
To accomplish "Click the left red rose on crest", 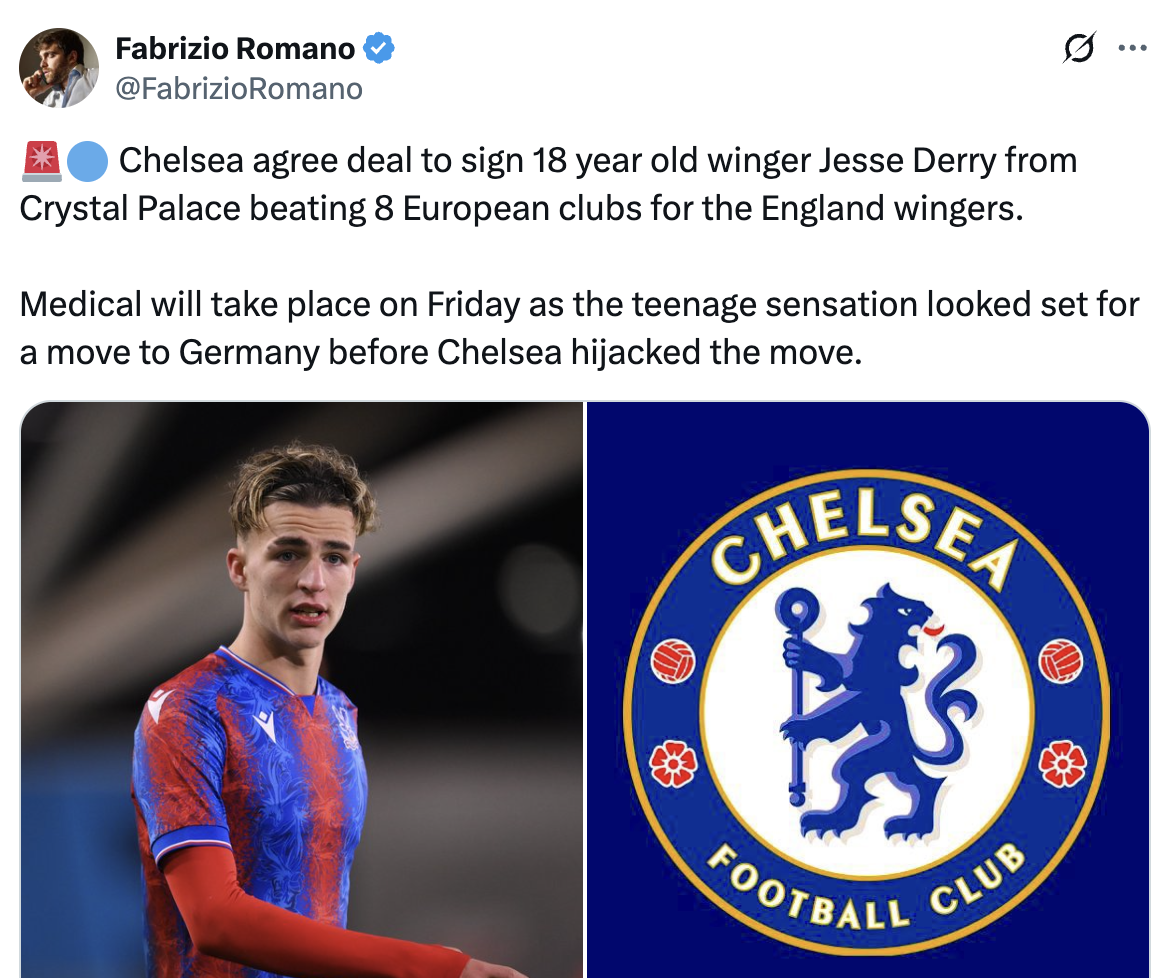I will (673, 764).
